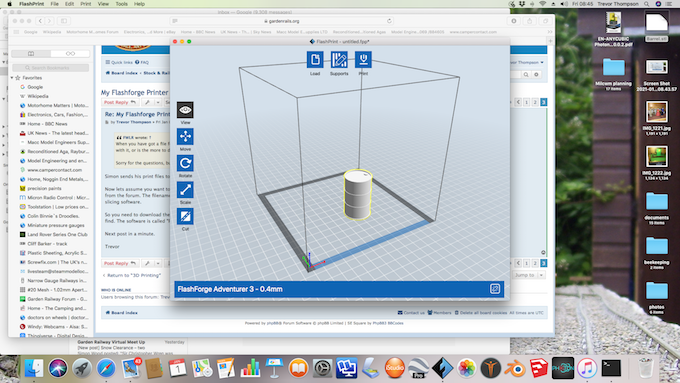Open the Quick links menu on the forum

(119, 62)
